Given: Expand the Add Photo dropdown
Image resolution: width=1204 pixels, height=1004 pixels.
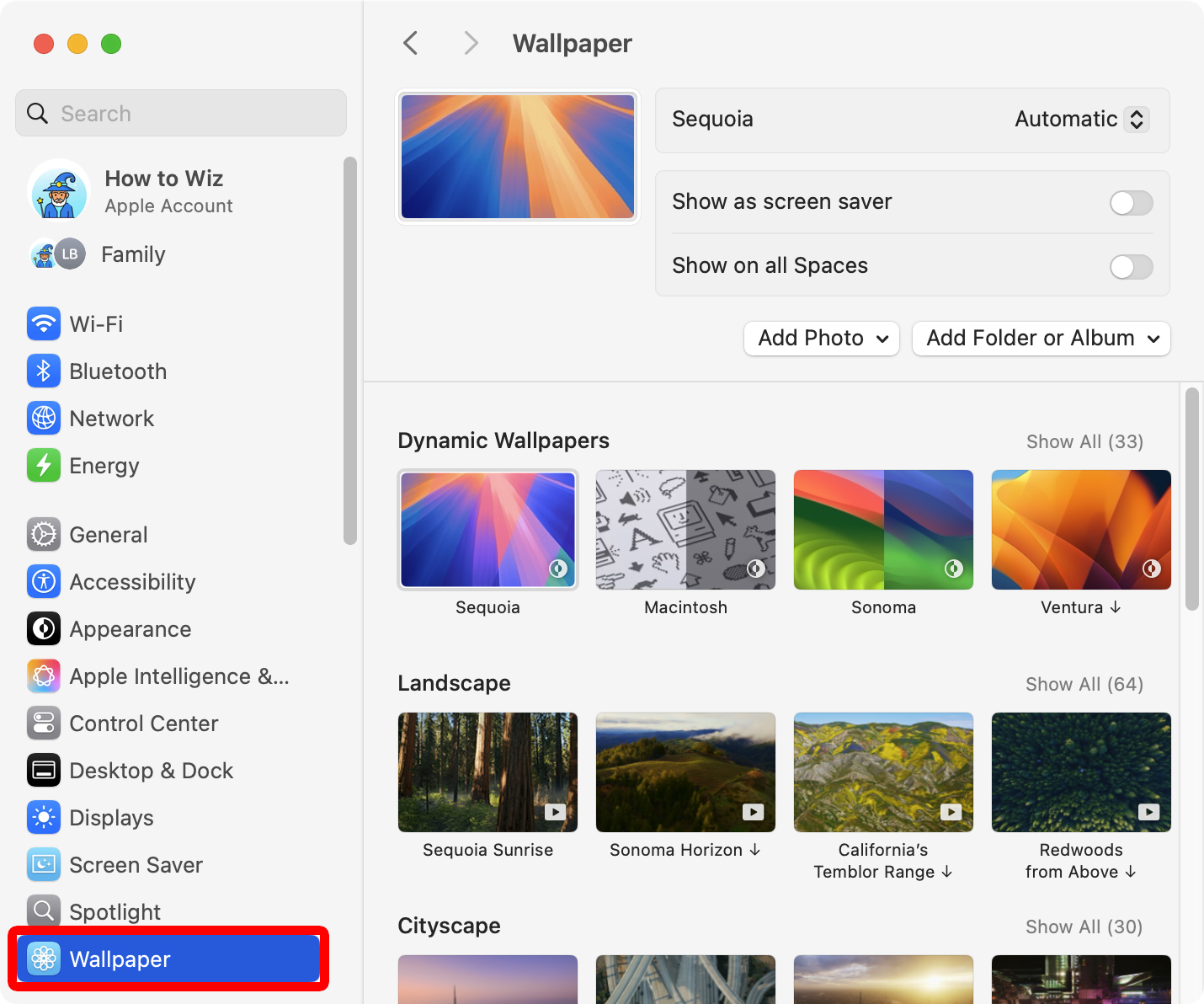Looking at the screenshot, I should tap(821, 338).
